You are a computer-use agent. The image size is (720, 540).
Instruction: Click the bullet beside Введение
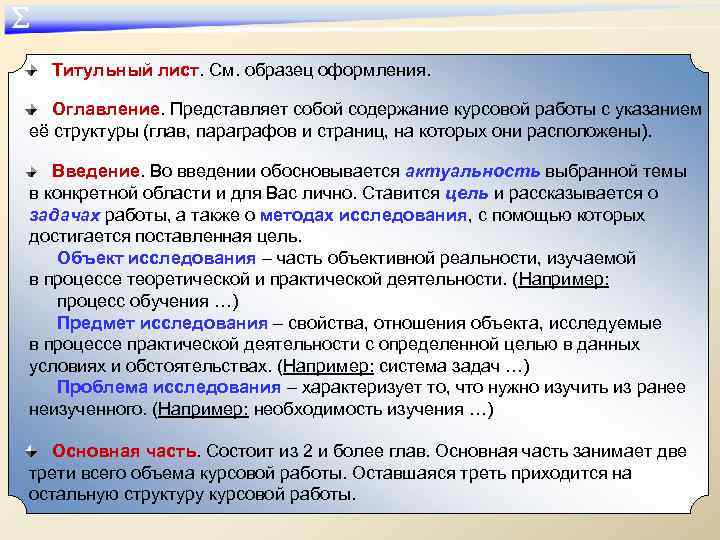pyautogui.click(x=32, y=172)
